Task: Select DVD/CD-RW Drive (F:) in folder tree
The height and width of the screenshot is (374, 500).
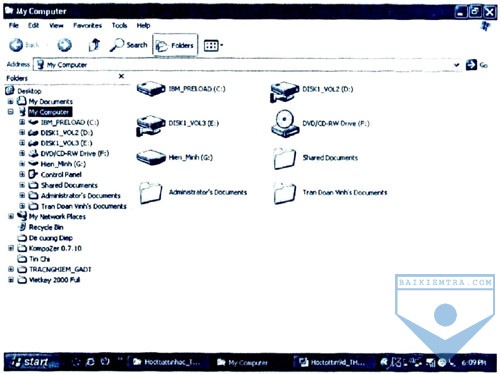Action: 75,154
